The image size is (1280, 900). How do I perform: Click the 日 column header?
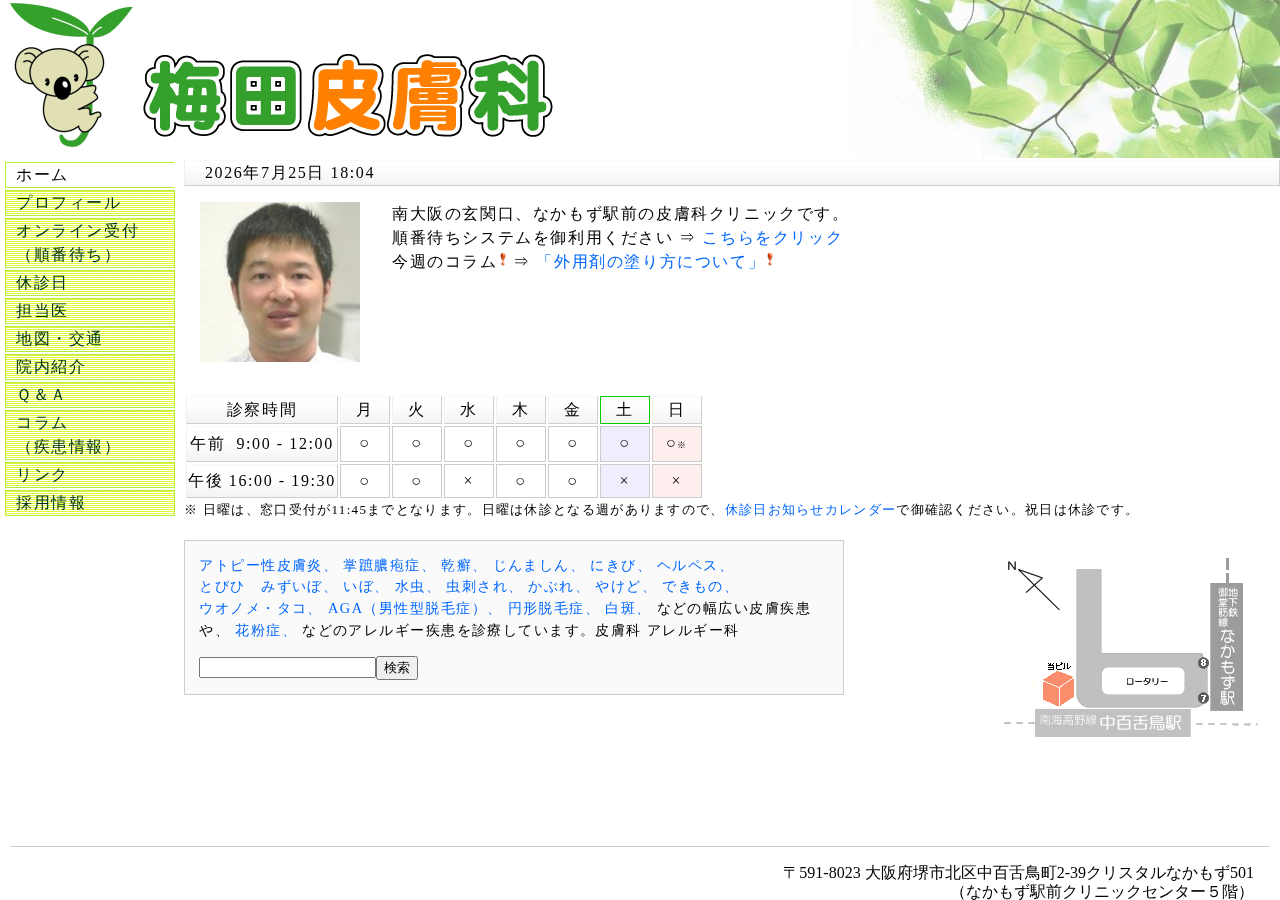coord(677,410)
